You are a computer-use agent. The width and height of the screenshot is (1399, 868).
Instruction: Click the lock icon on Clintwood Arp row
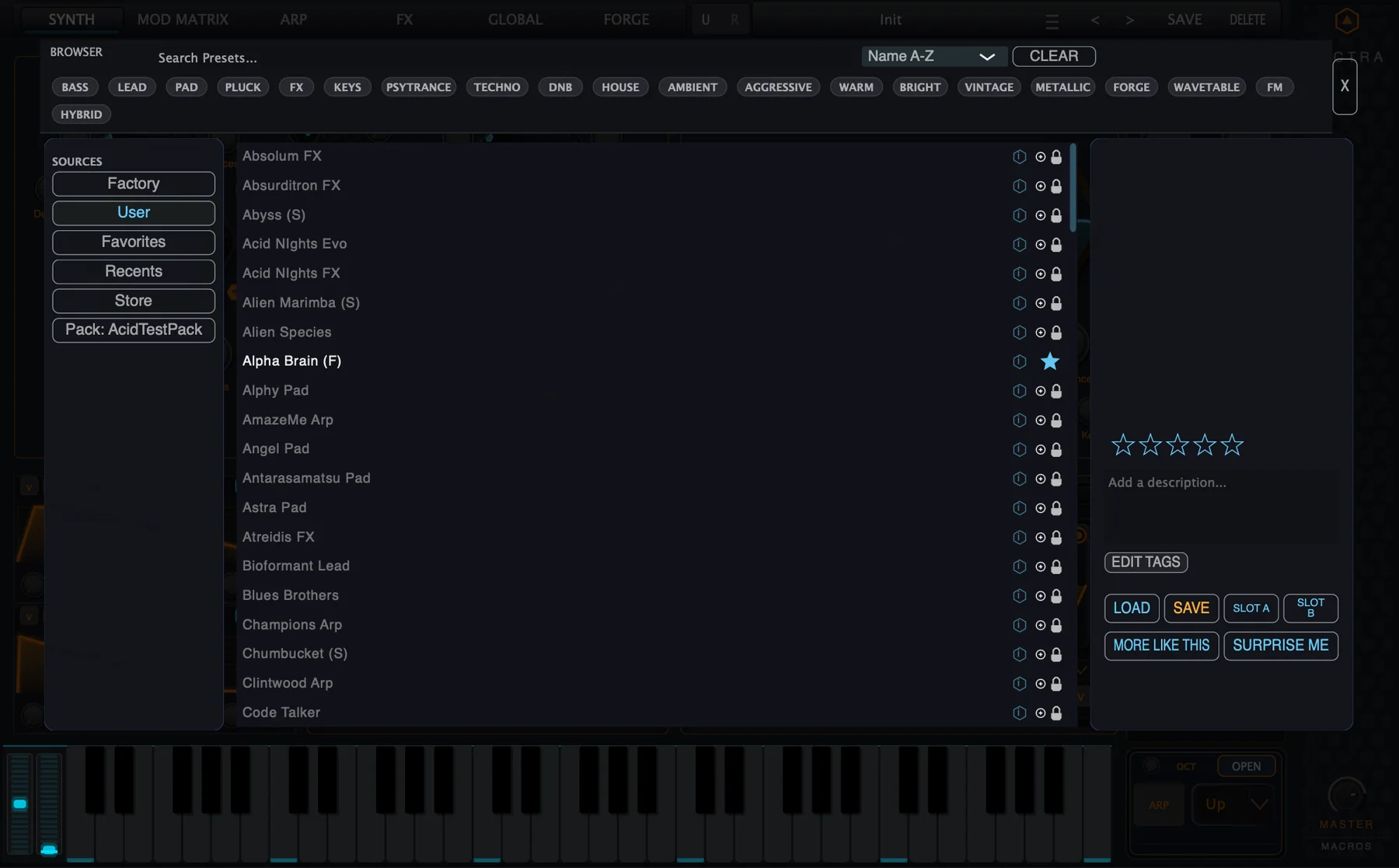(x=1056, y=684)
